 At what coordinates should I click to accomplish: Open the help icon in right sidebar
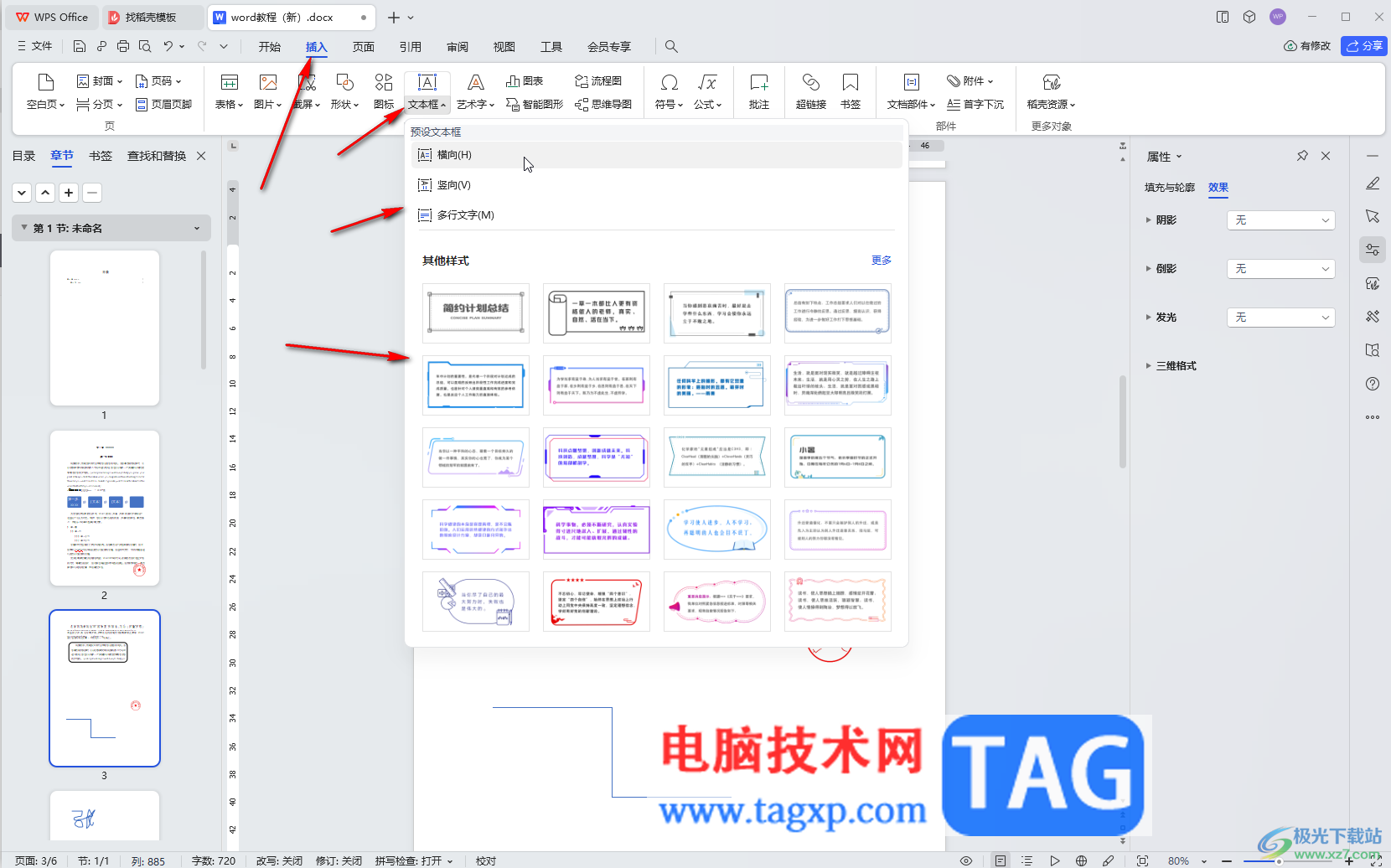coord(1373,384)
